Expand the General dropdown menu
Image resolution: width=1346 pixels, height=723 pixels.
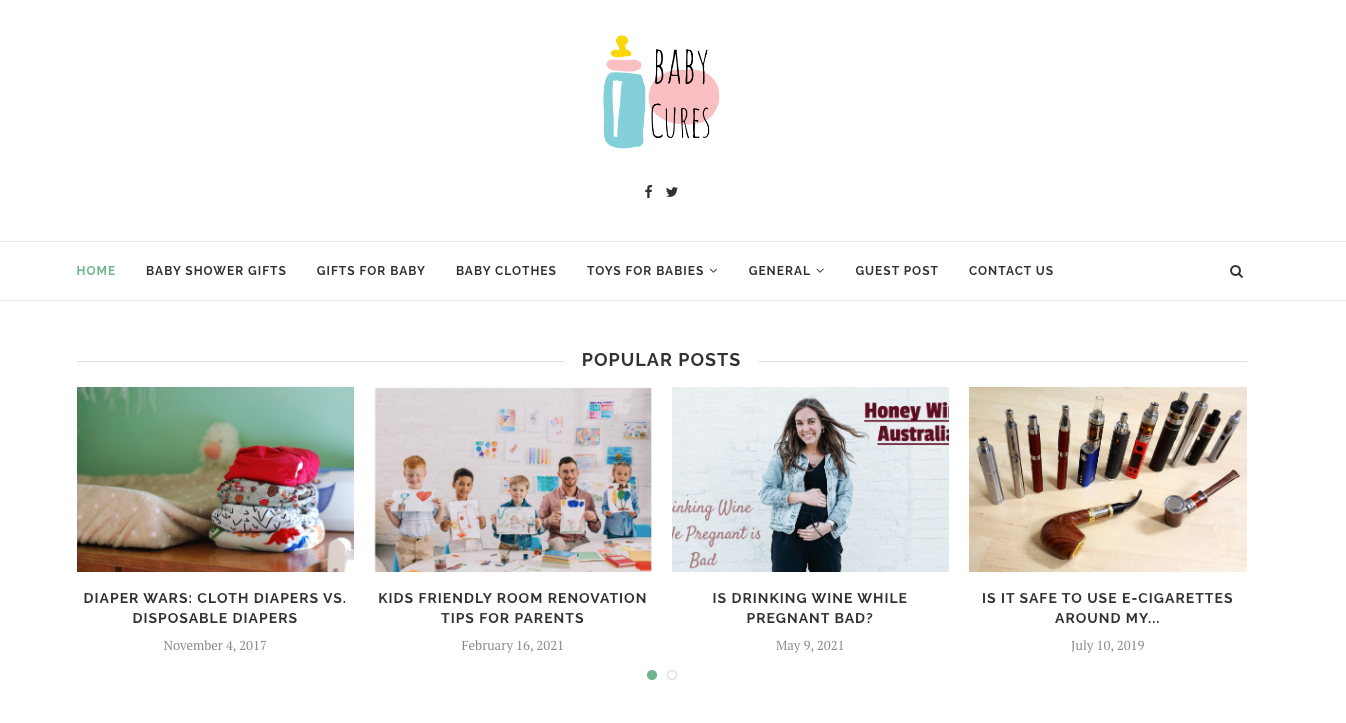[786, 271]
